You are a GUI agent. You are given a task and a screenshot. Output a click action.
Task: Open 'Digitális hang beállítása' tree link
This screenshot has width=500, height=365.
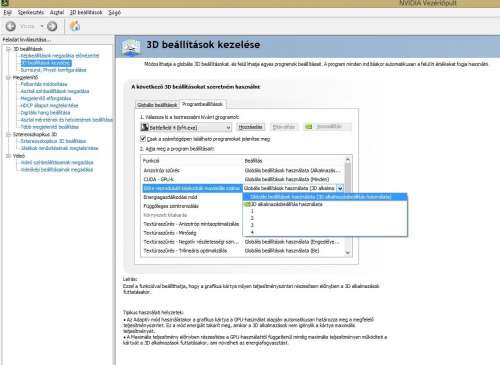pos(45,113)
